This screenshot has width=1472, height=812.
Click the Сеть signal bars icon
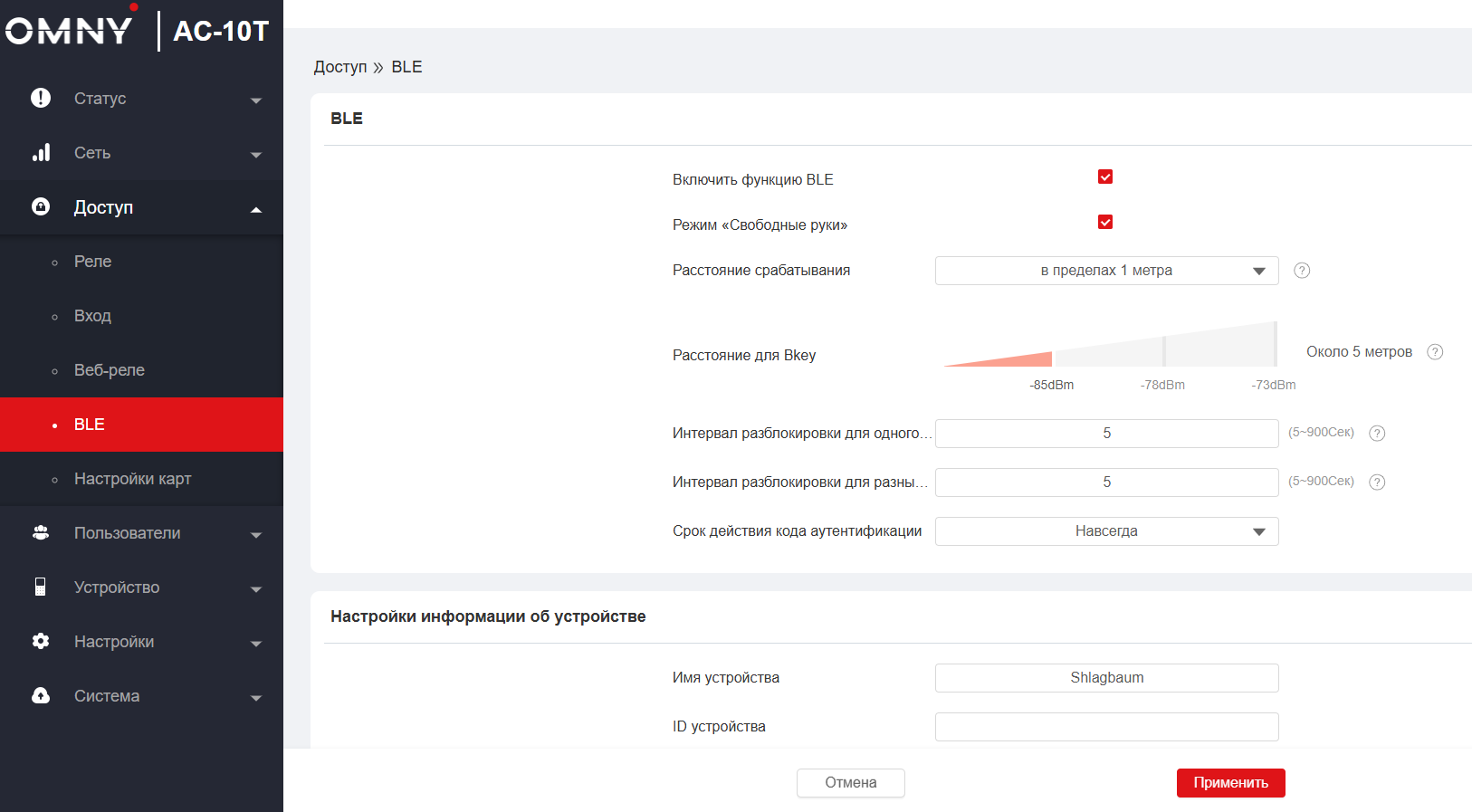[x=41, y=152]
